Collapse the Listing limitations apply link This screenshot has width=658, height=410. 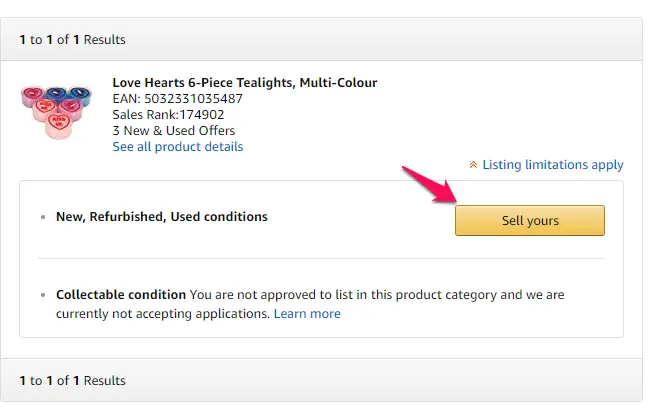click(x=553, y=165)
